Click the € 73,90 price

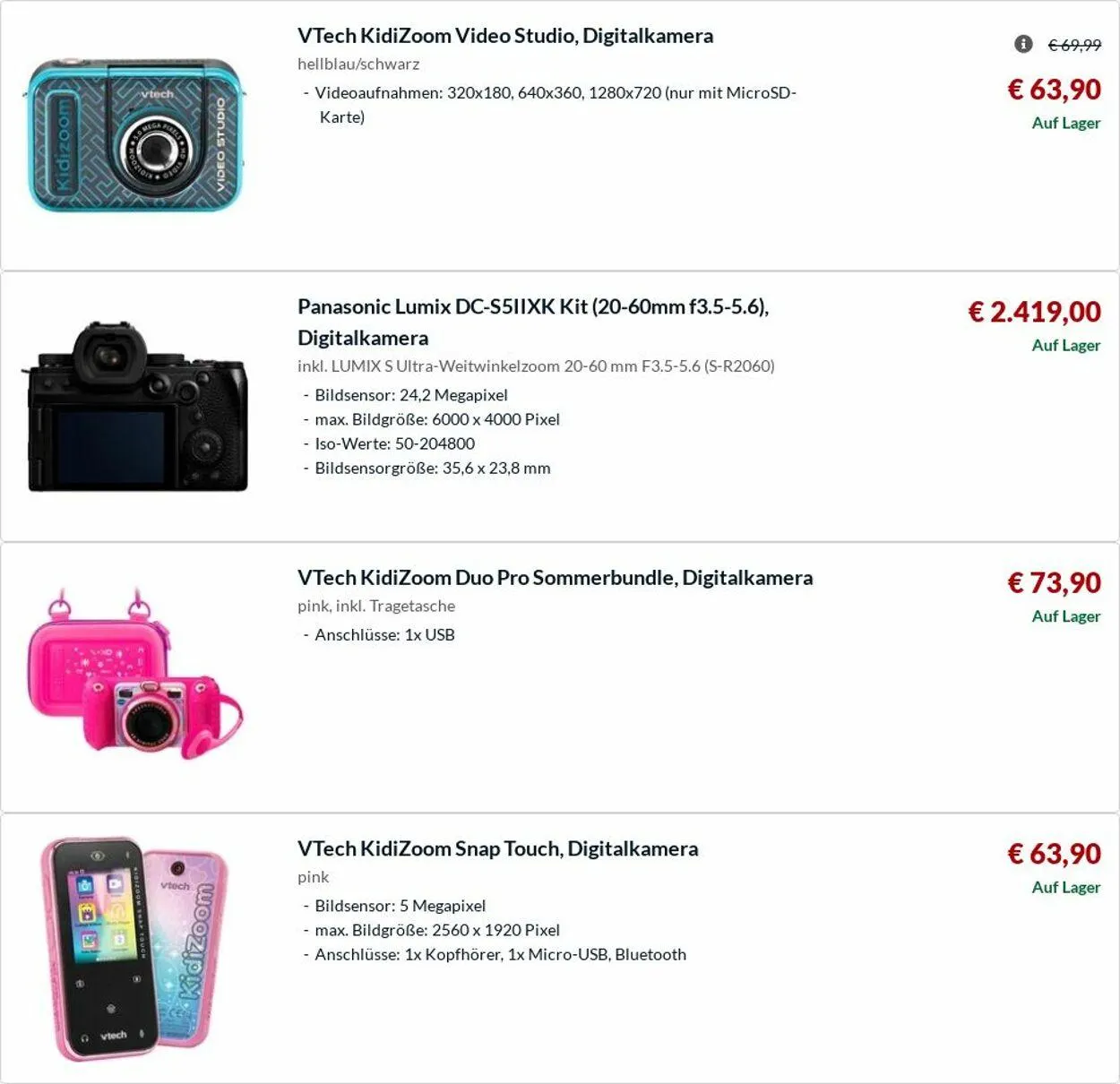1054,583
